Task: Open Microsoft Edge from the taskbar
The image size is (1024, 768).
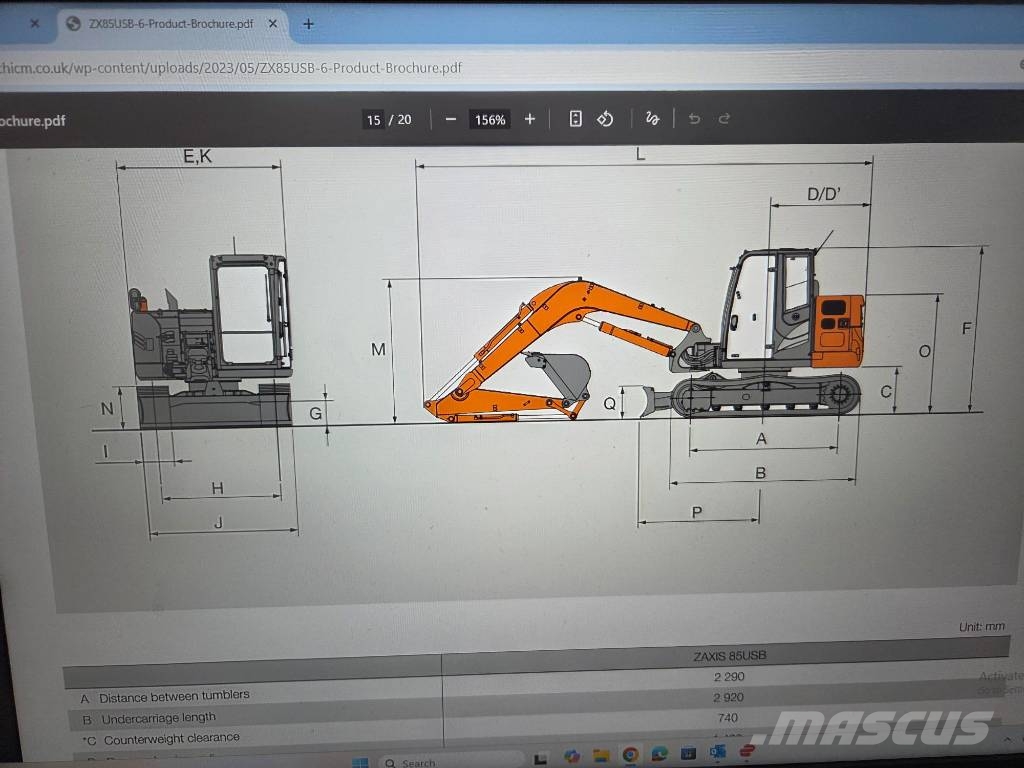Action: click(x=659, y=754)
